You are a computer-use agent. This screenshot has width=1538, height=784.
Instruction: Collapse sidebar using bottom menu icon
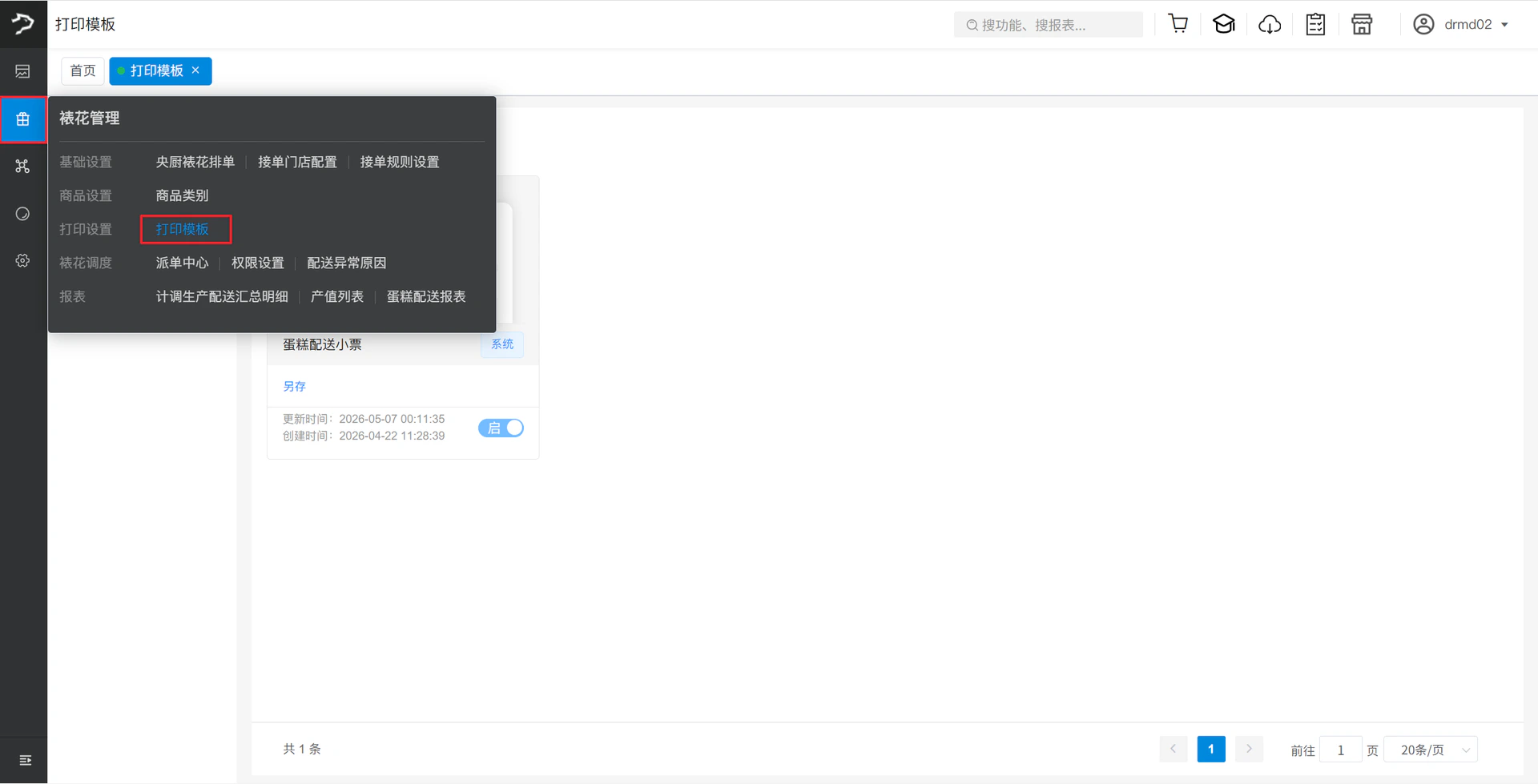click(25, 760)
